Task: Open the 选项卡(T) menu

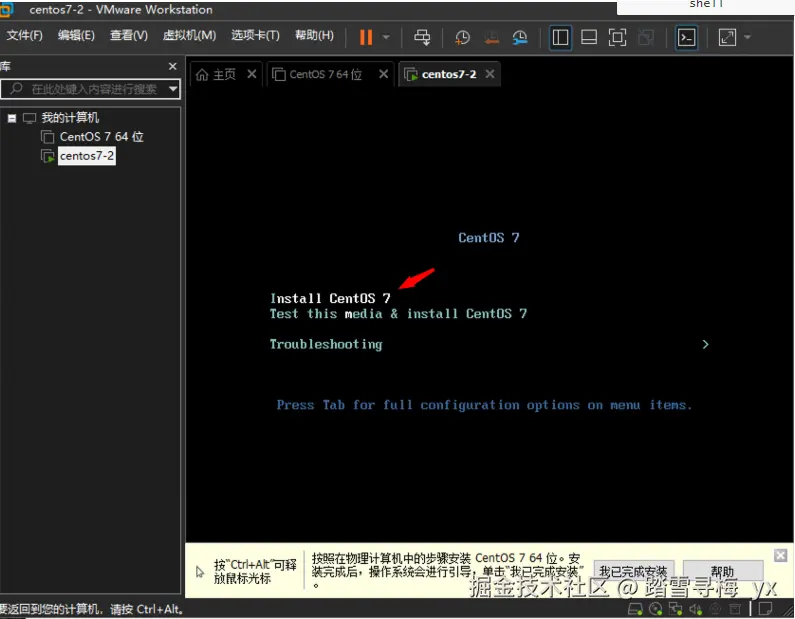Action: [255, 35]
